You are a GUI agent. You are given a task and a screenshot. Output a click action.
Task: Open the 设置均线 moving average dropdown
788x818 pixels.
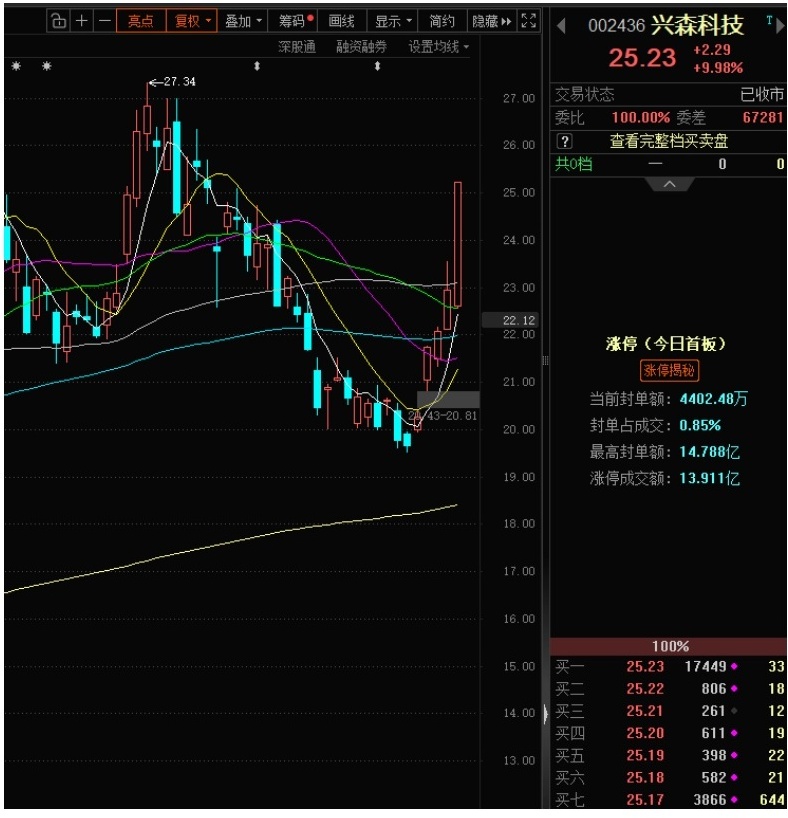pyautogui.click(x=438, y=47)
